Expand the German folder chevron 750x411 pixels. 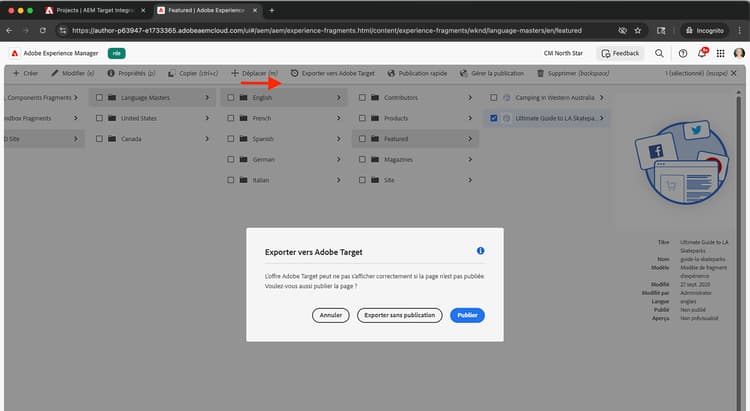(339, 159)
